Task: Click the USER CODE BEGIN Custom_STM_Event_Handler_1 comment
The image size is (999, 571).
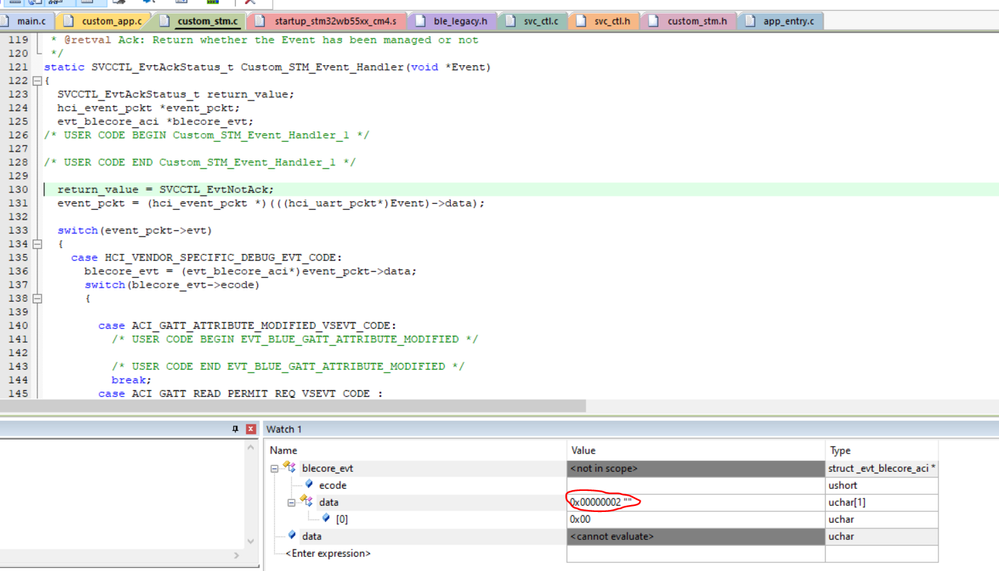Action: (206, 135)
